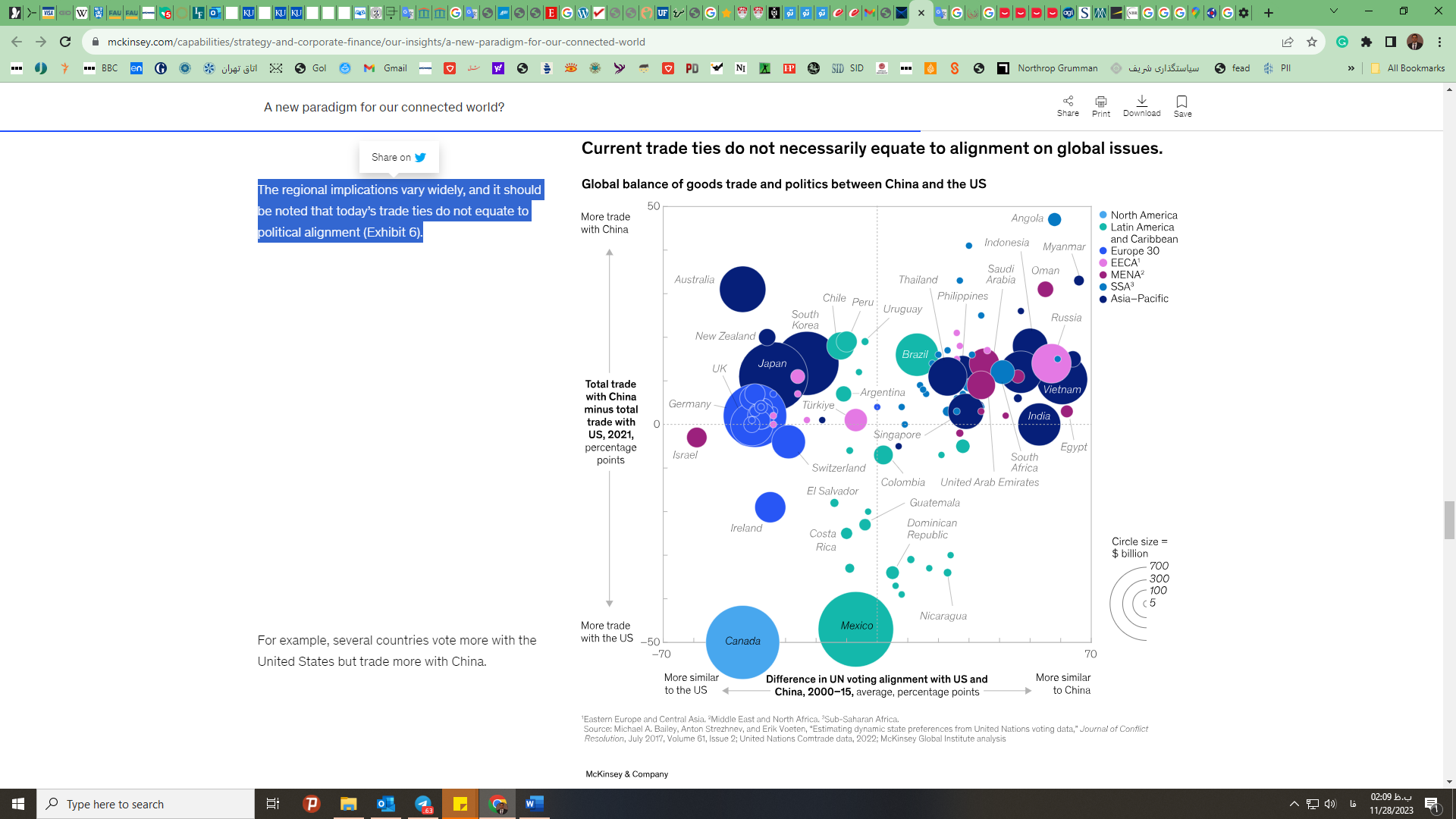
Task: Open a new browser tab
Action: (x=1269, y=13)
